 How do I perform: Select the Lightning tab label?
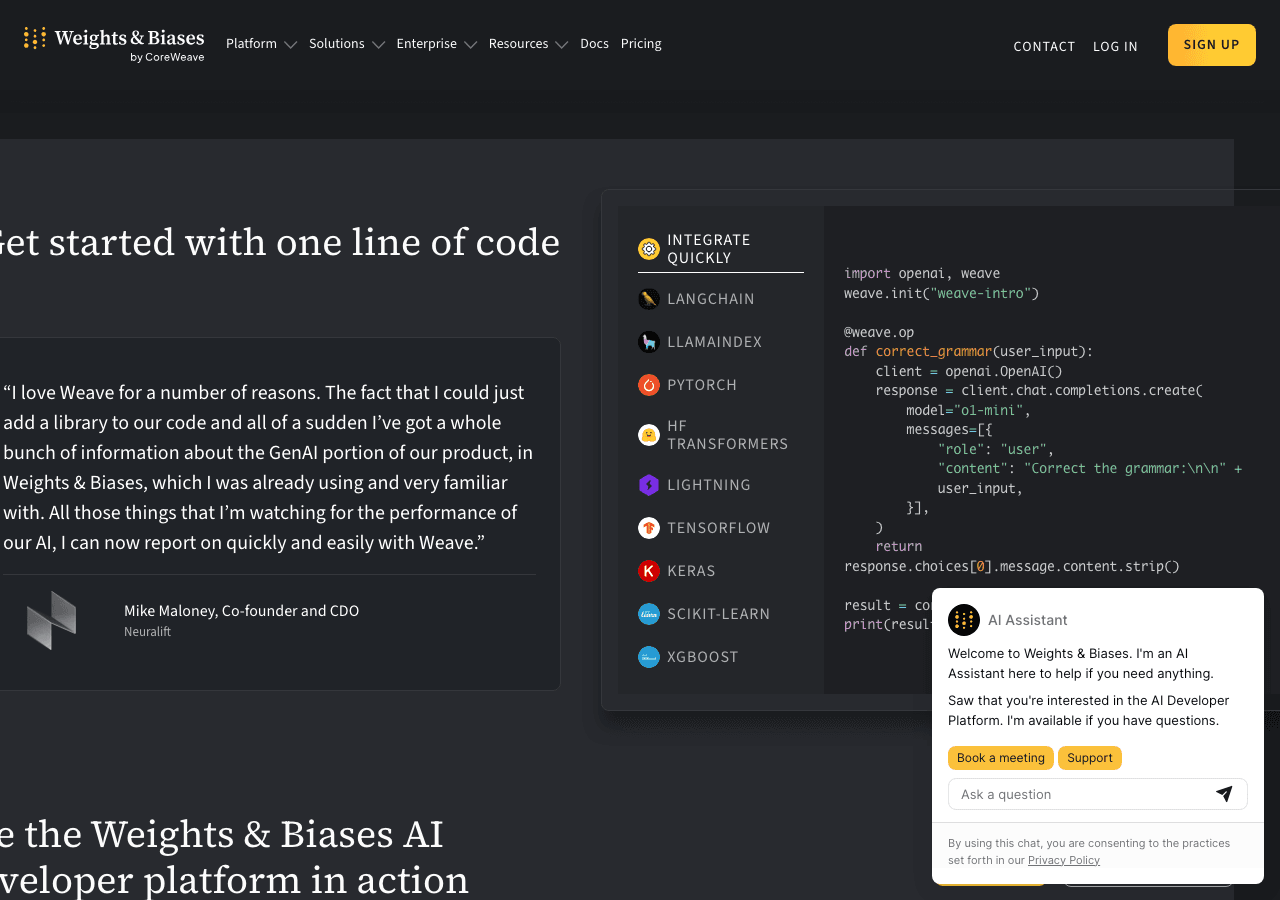pyautogui.click(x=709, y=485)
